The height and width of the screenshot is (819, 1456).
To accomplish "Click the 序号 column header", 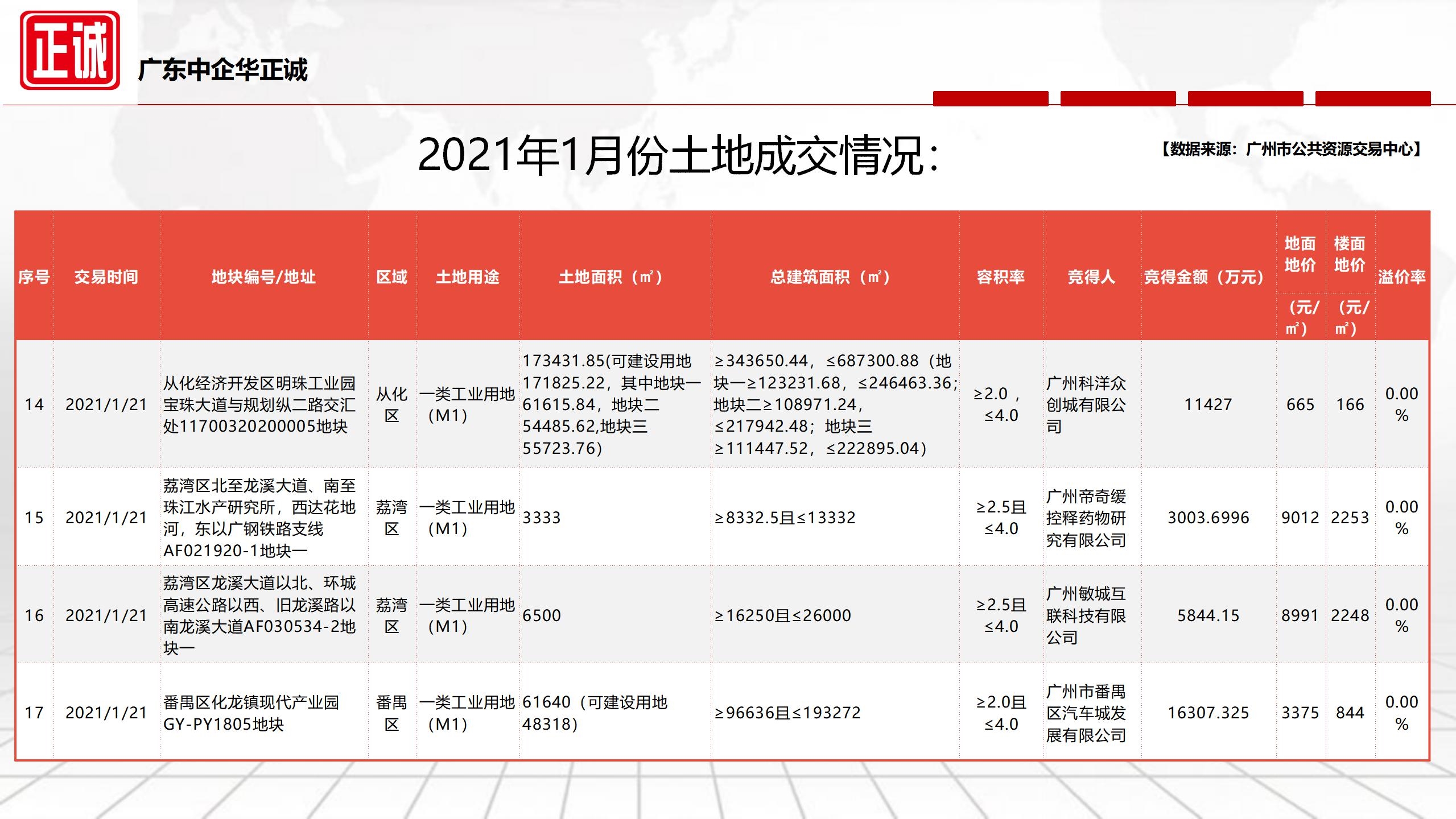I will pyautogui.click(x=34, y=277).
